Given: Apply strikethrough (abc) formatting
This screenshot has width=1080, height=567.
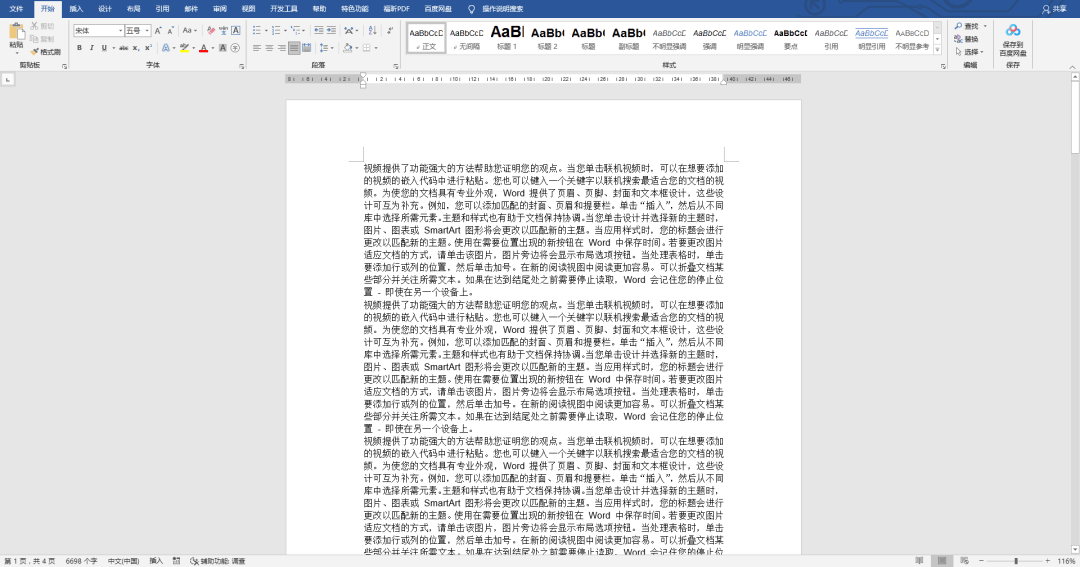Looking at the screenshot, I should tap(123, 48).
